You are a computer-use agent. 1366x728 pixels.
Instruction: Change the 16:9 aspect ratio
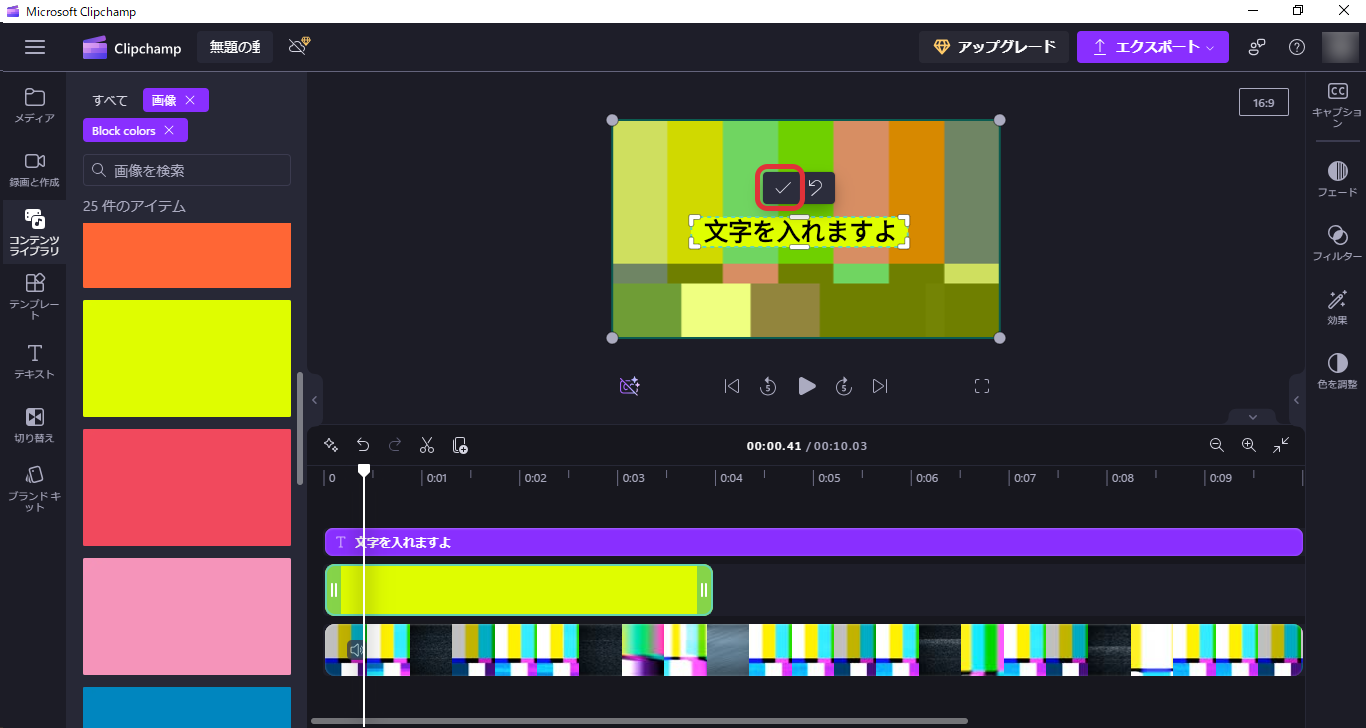click(x=1264, y=102)
